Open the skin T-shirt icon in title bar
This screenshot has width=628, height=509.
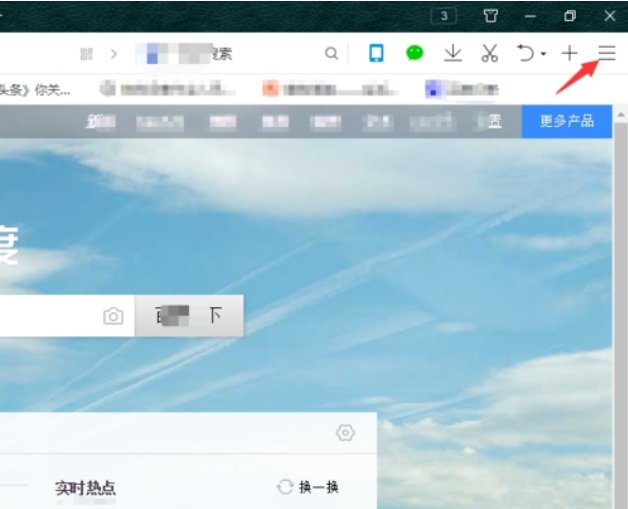pos(491,16)
